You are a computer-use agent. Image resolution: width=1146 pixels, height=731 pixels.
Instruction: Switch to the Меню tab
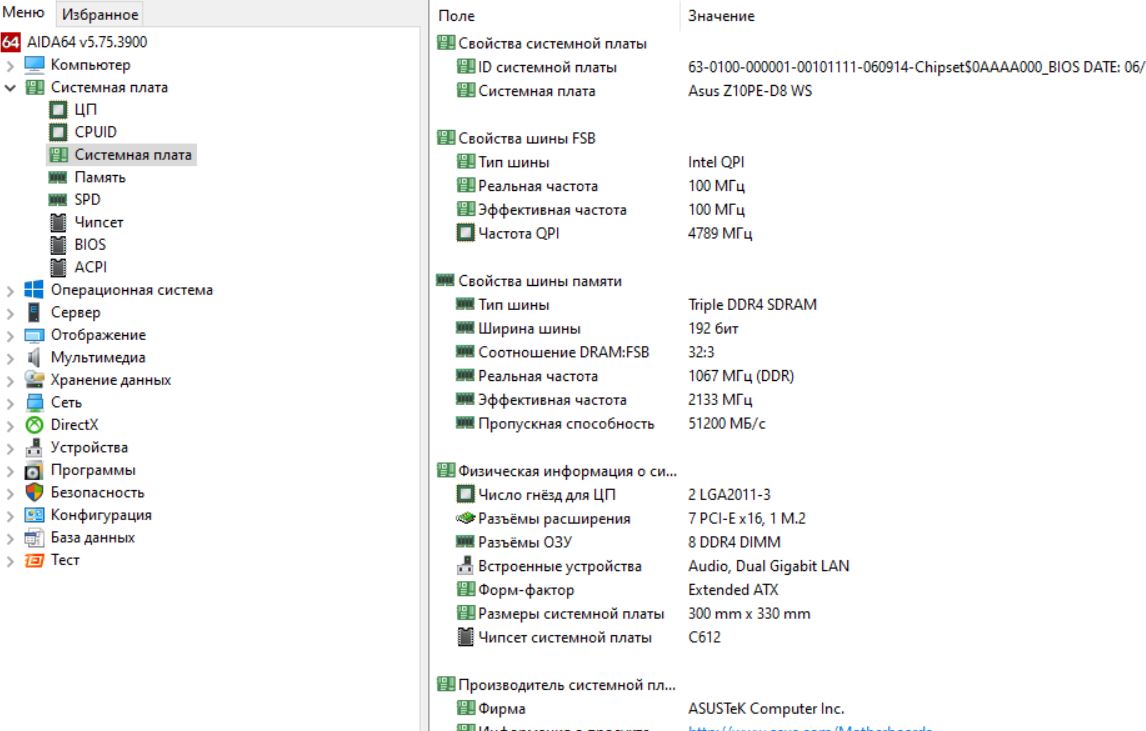point(23,12)
